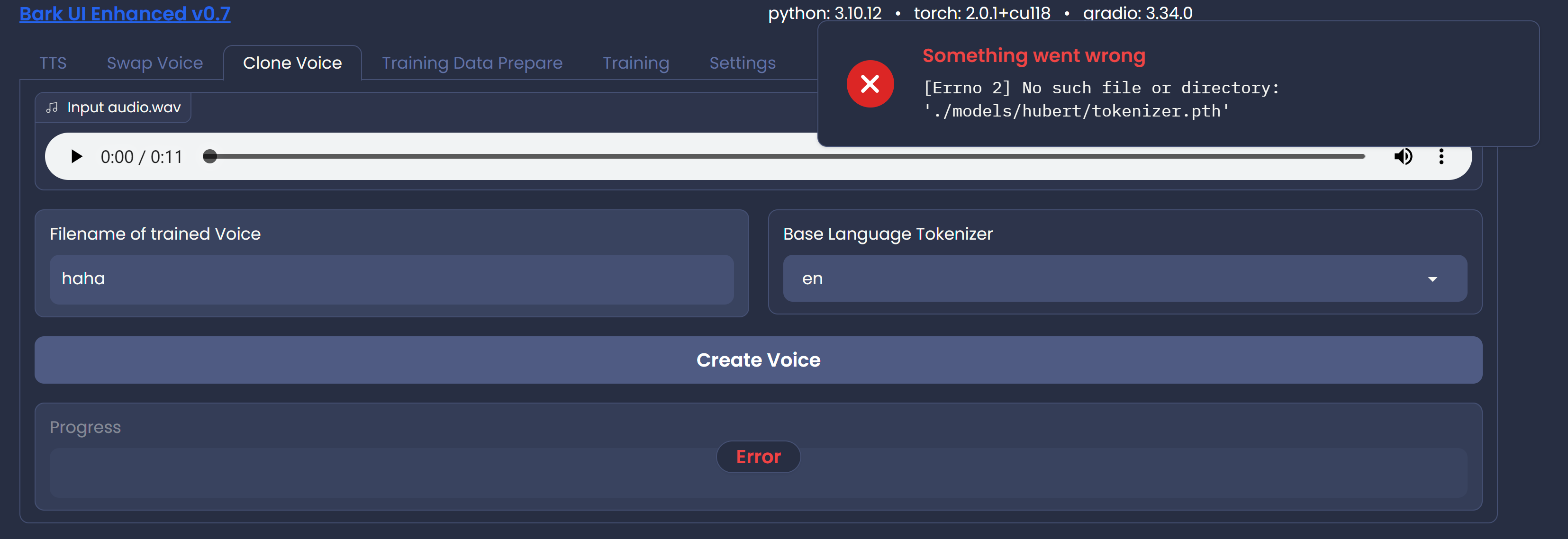
Task: Expand the tokenizer language selection box
Action: pyautogui.click(x=1124, y=278)
